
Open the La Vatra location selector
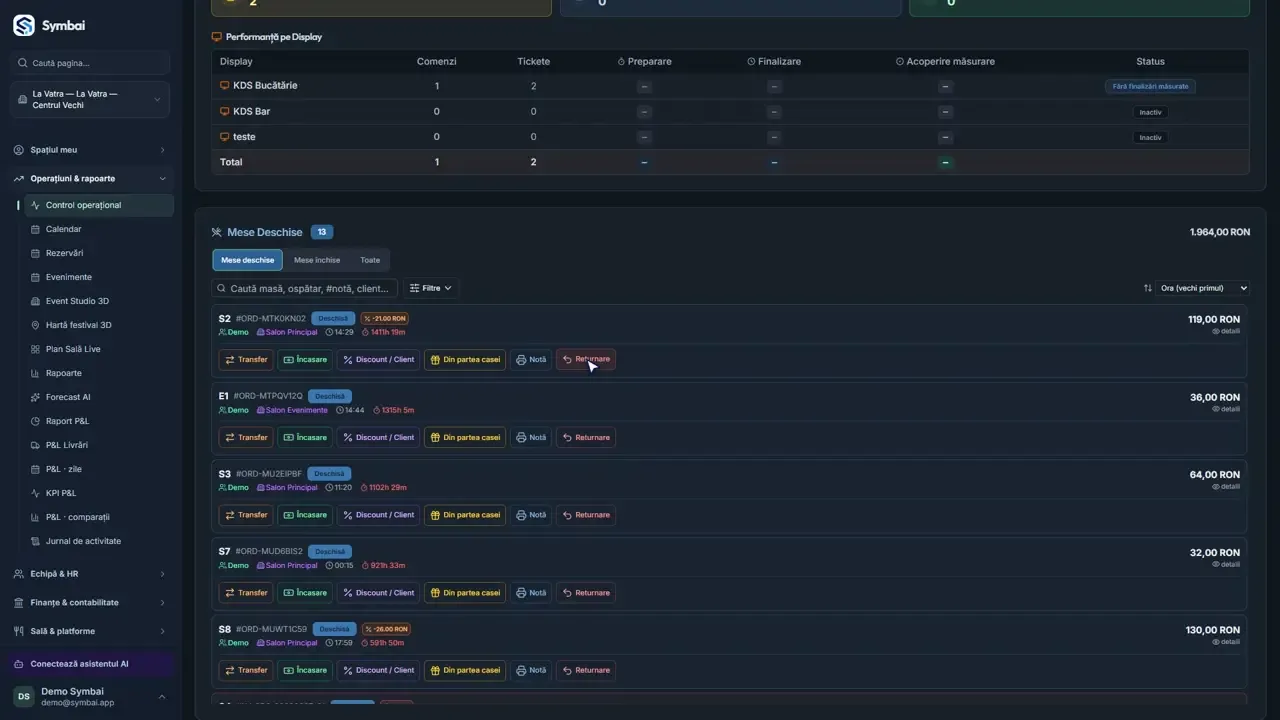(x=90, y=99)
